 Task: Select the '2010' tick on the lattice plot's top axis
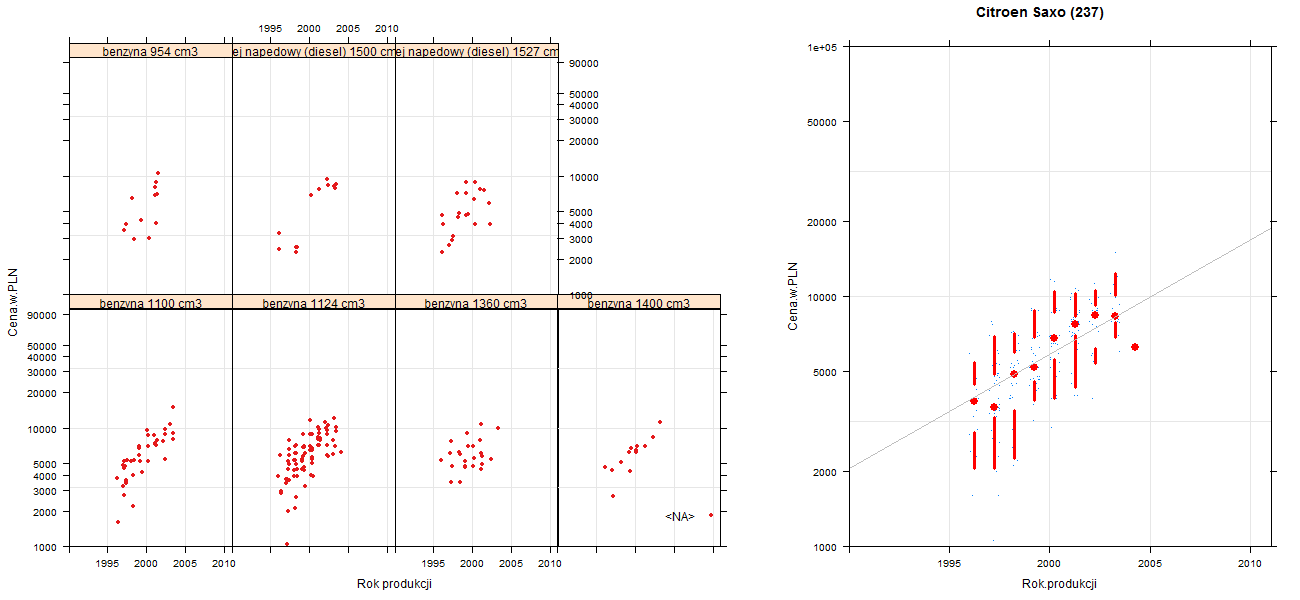tap(387, 29)
